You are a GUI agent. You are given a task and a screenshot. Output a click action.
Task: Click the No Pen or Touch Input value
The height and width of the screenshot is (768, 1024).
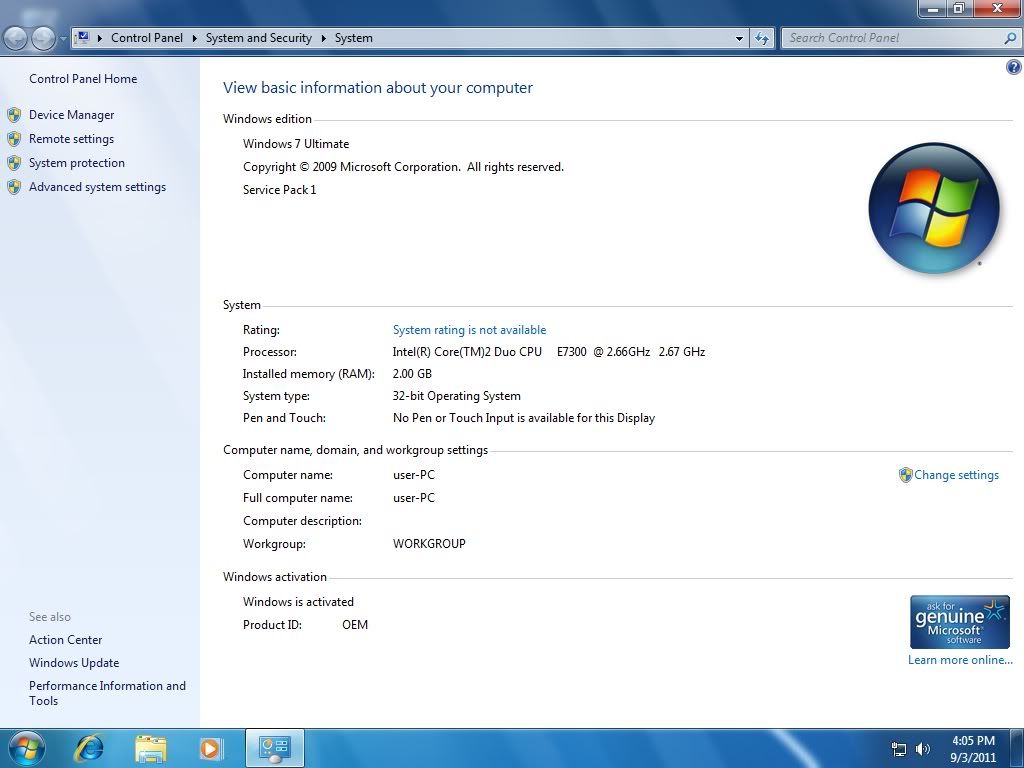[x=524, y=418]
